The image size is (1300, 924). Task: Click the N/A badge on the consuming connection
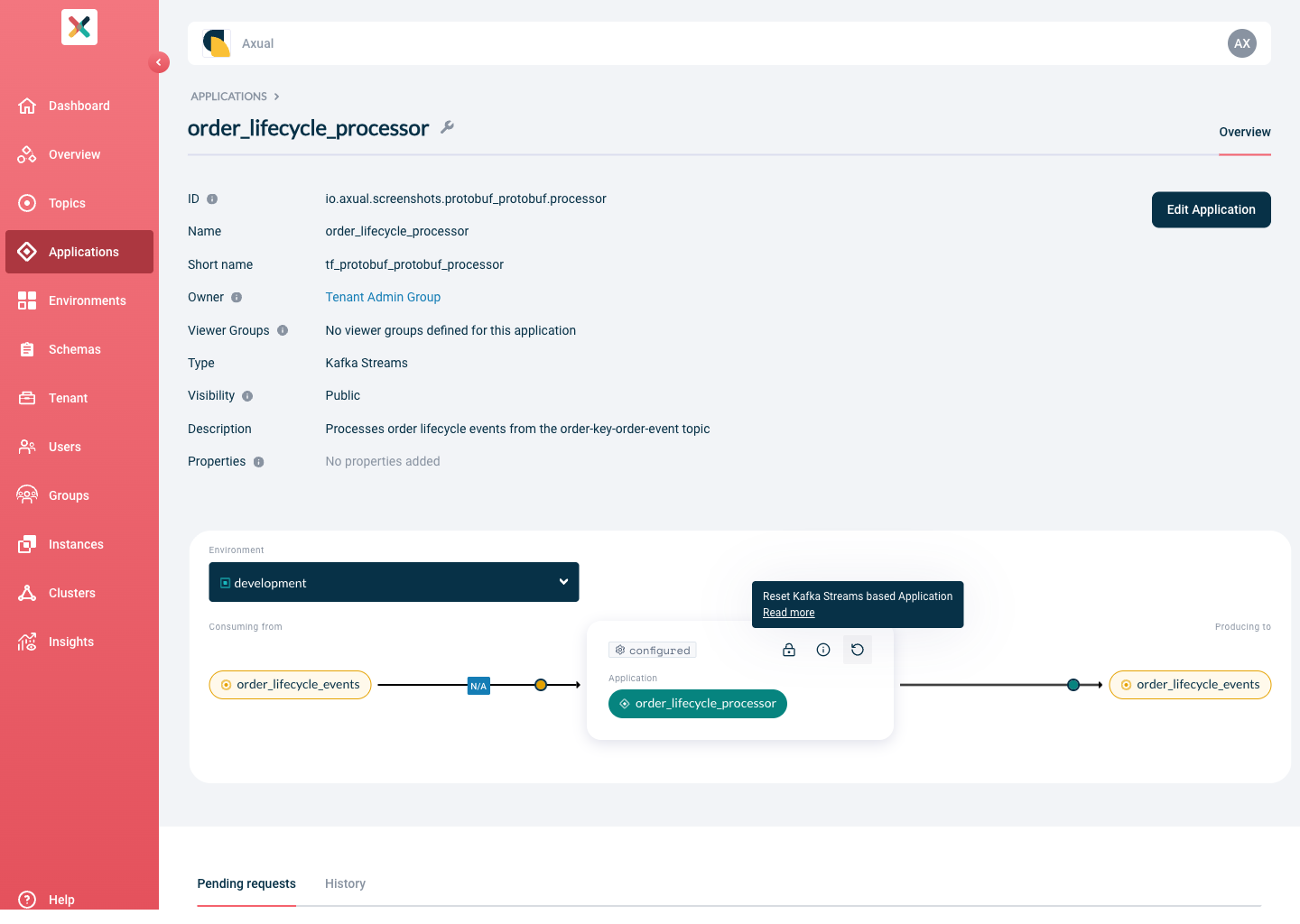pyautogui.click(x=478, y=686)
